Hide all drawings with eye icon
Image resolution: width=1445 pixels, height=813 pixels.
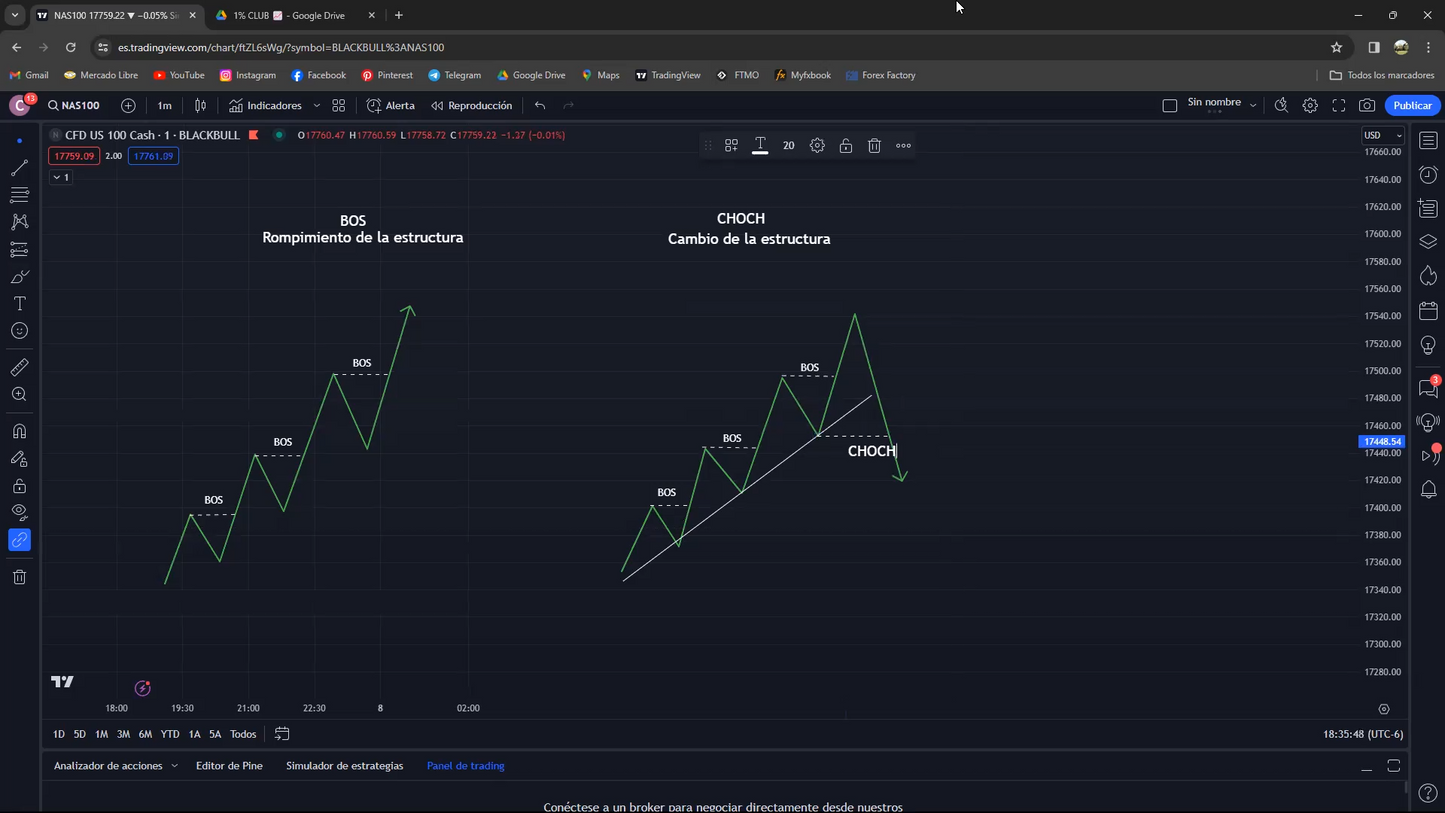pos(19,513)
